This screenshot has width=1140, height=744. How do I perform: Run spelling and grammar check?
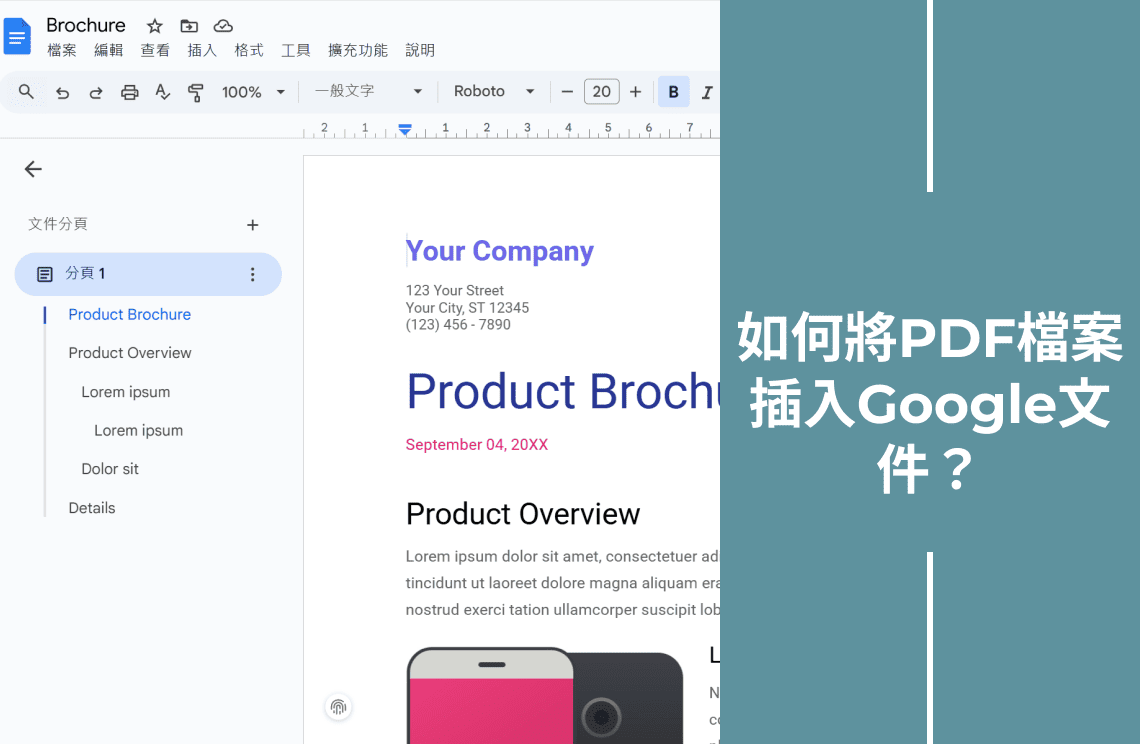click(162, 92)
